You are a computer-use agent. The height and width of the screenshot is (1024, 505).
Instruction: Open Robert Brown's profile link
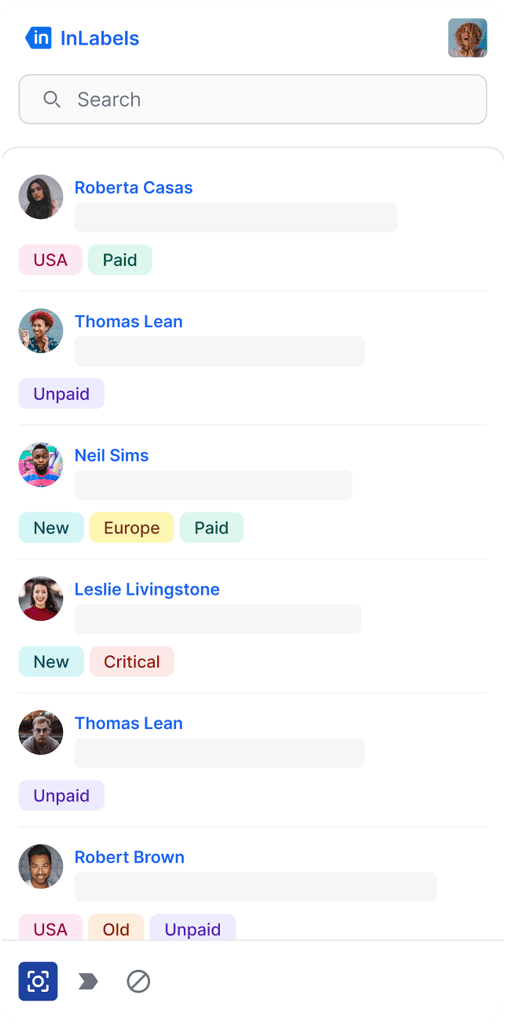coord(129,857)
